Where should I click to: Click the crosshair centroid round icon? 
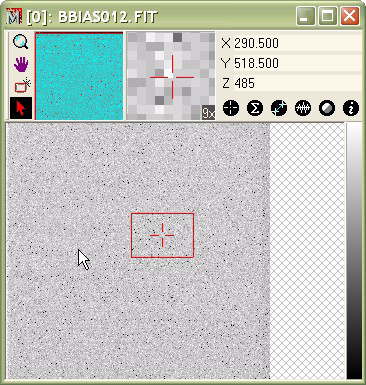tap(231, 108)
